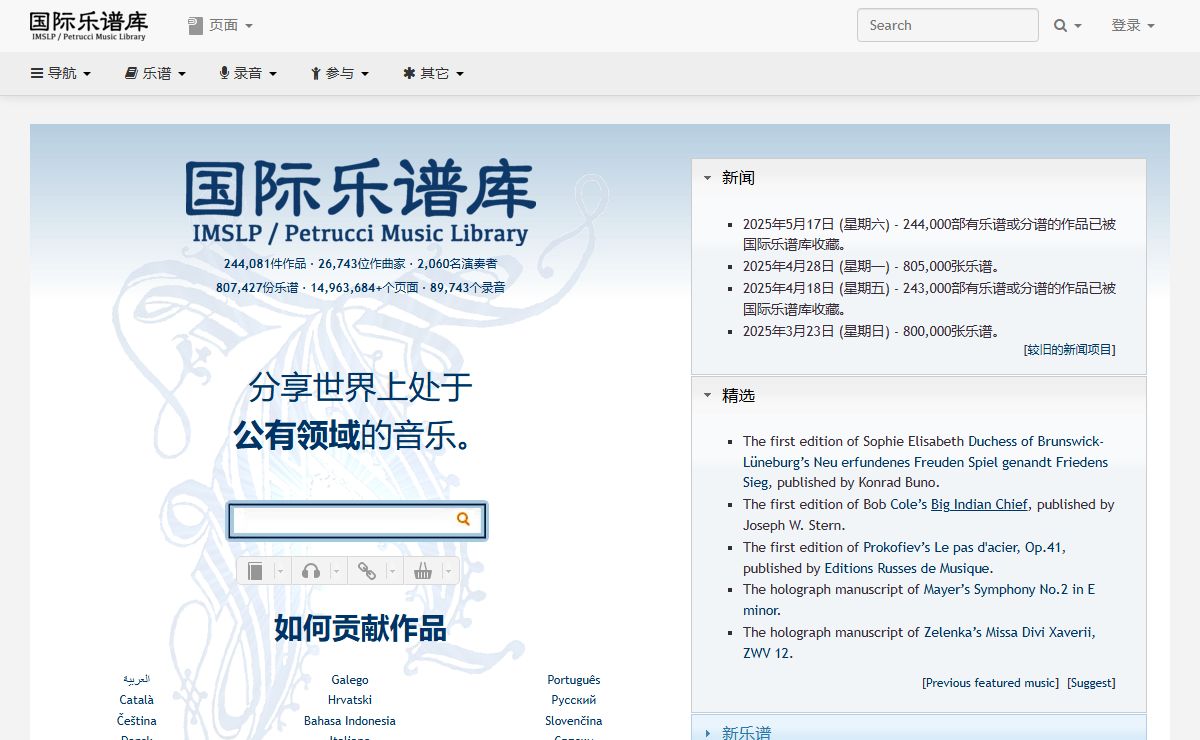Open the 乐谱 scores menu

click(155, 73)
